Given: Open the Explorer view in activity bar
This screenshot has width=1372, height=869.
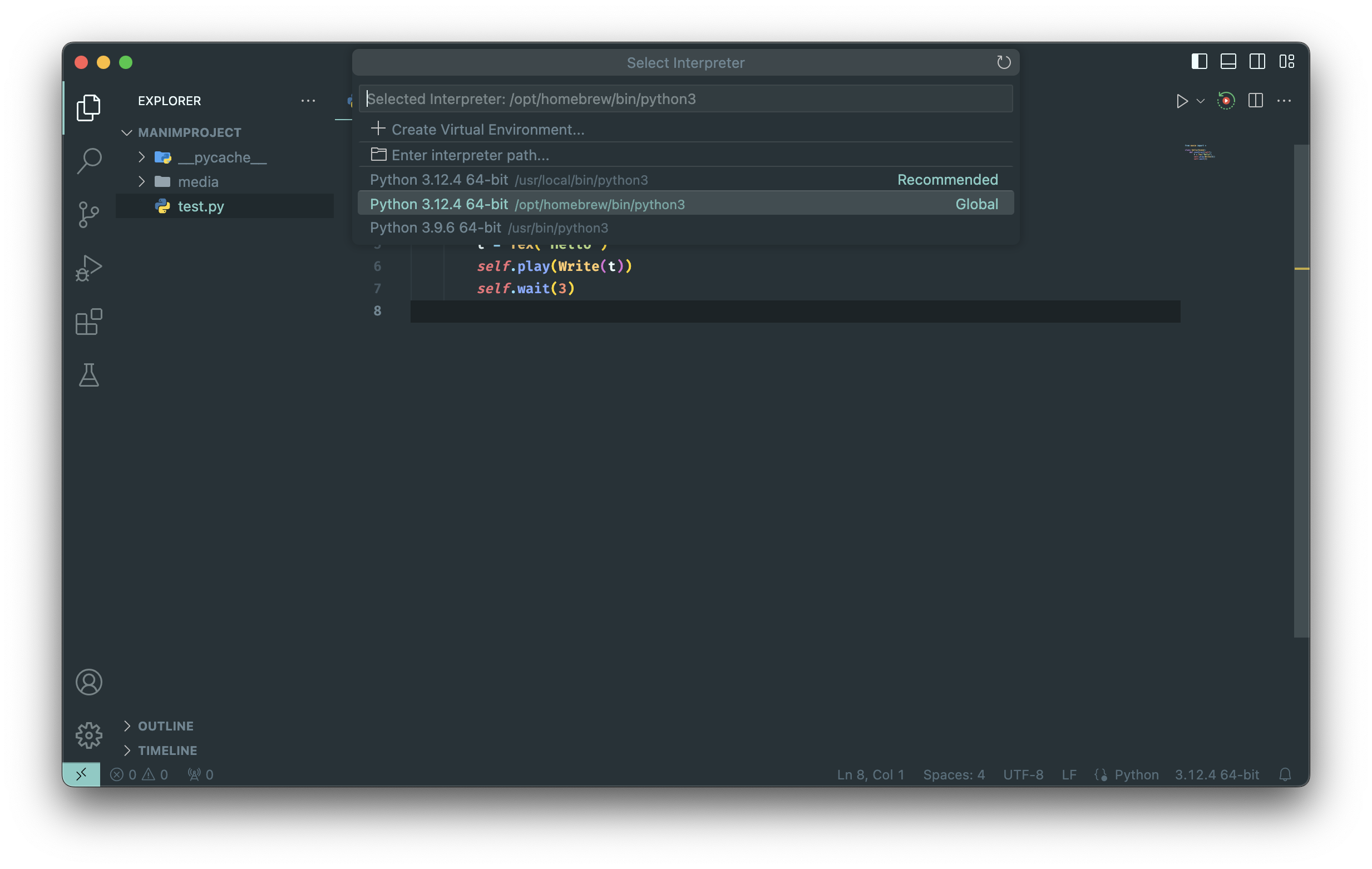Looking at the screenshot, I should click(x=88, y=107).
